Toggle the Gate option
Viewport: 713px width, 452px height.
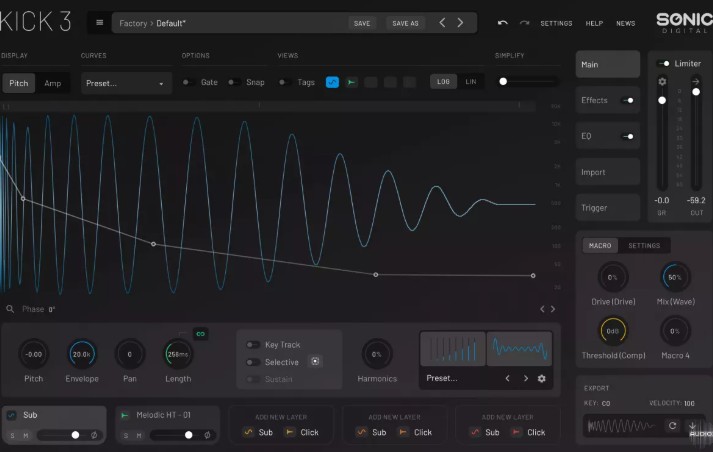188,82
